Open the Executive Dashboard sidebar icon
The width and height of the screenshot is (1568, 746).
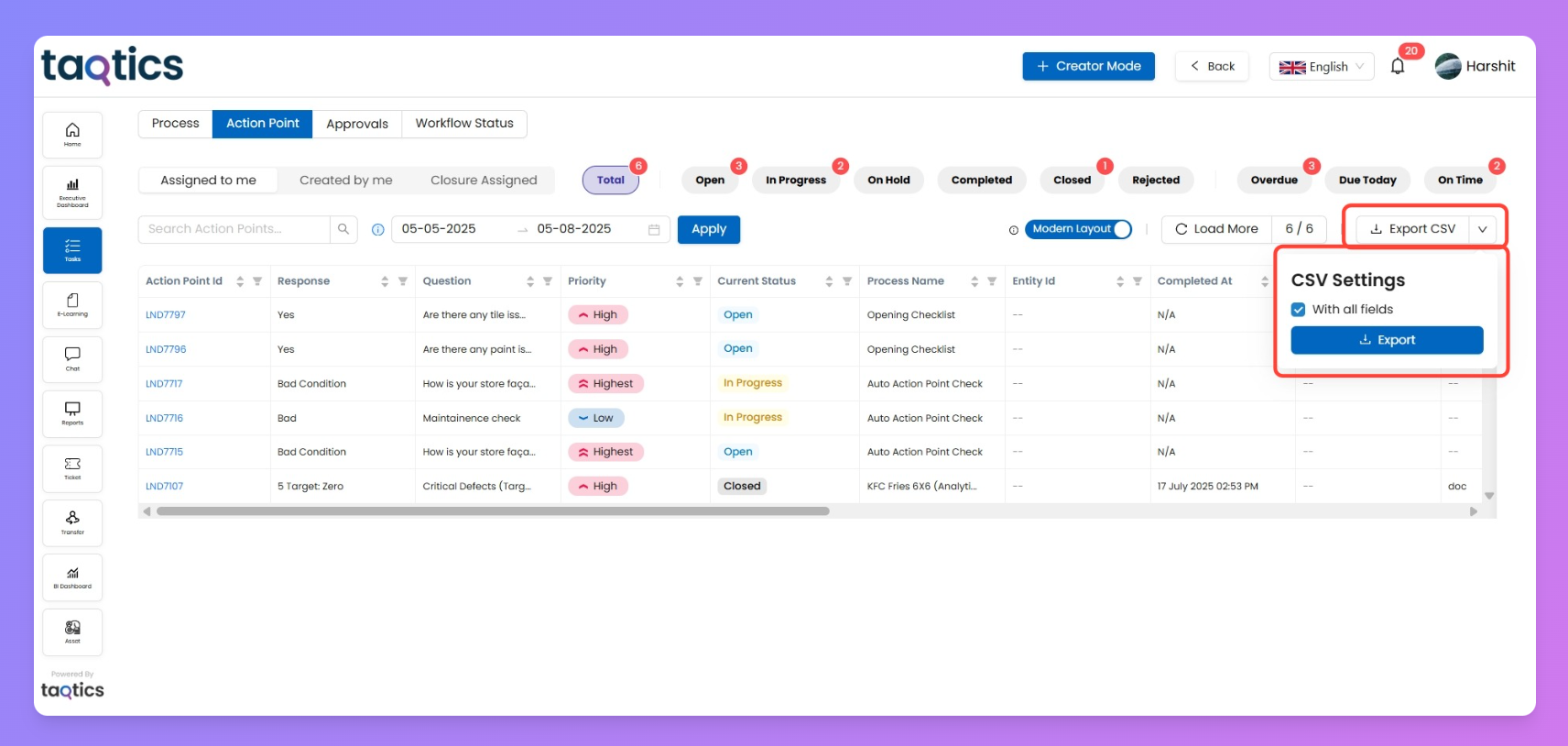(72, 192)
